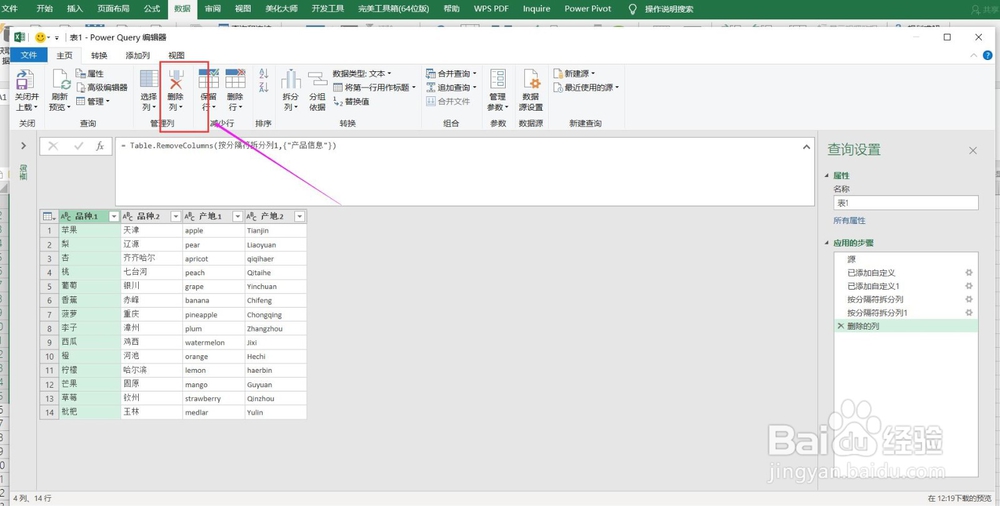Open filter dropdown for 产地.2 column

tap(299, 216)
